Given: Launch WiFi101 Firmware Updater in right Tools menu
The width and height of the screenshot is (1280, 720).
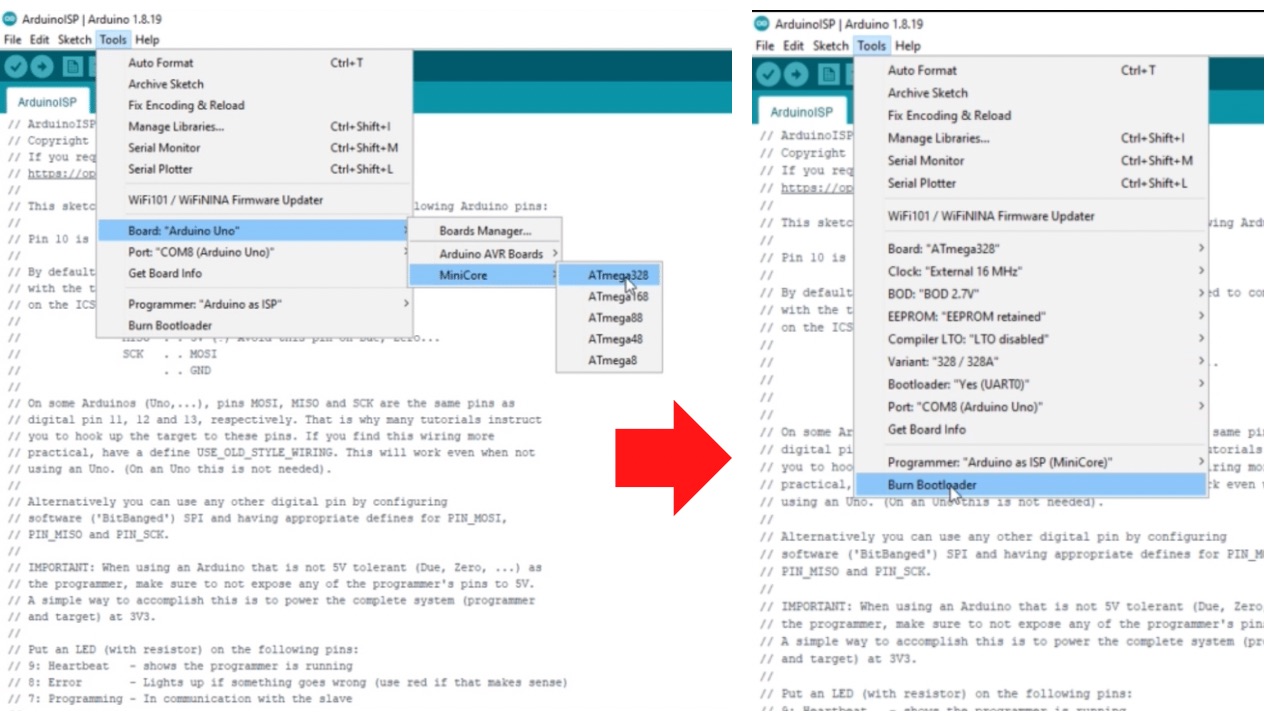Looking at the screenshot, I should [x=1031, y=216].
